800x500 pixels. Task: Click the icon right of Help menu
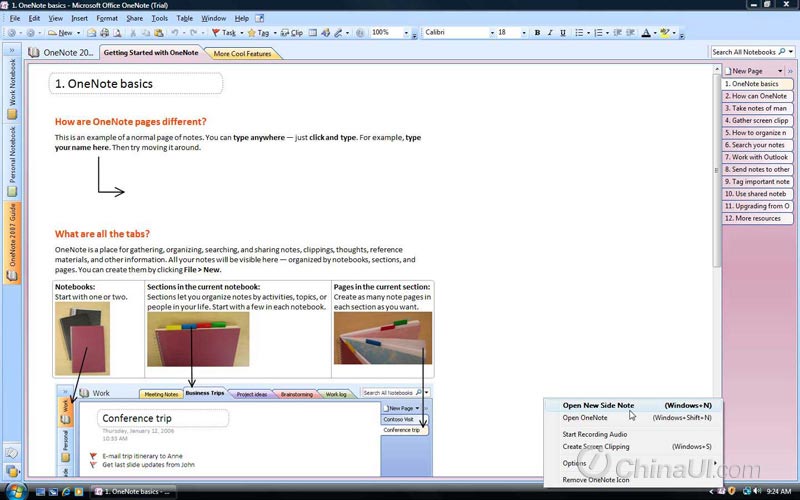260,18
